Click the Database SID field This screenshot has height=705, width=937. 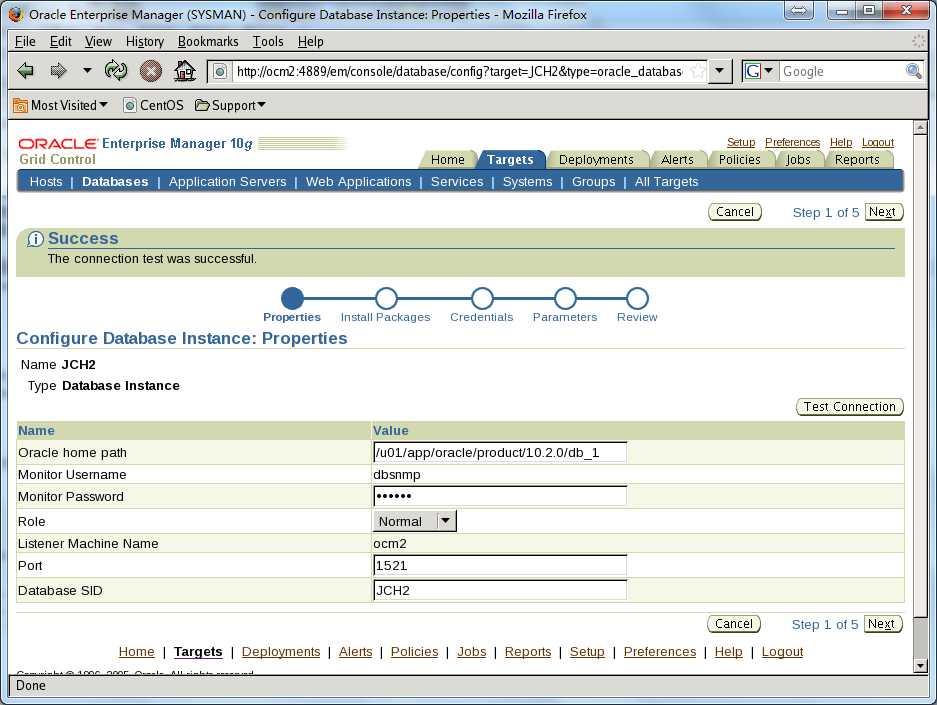tap(500, 590)
